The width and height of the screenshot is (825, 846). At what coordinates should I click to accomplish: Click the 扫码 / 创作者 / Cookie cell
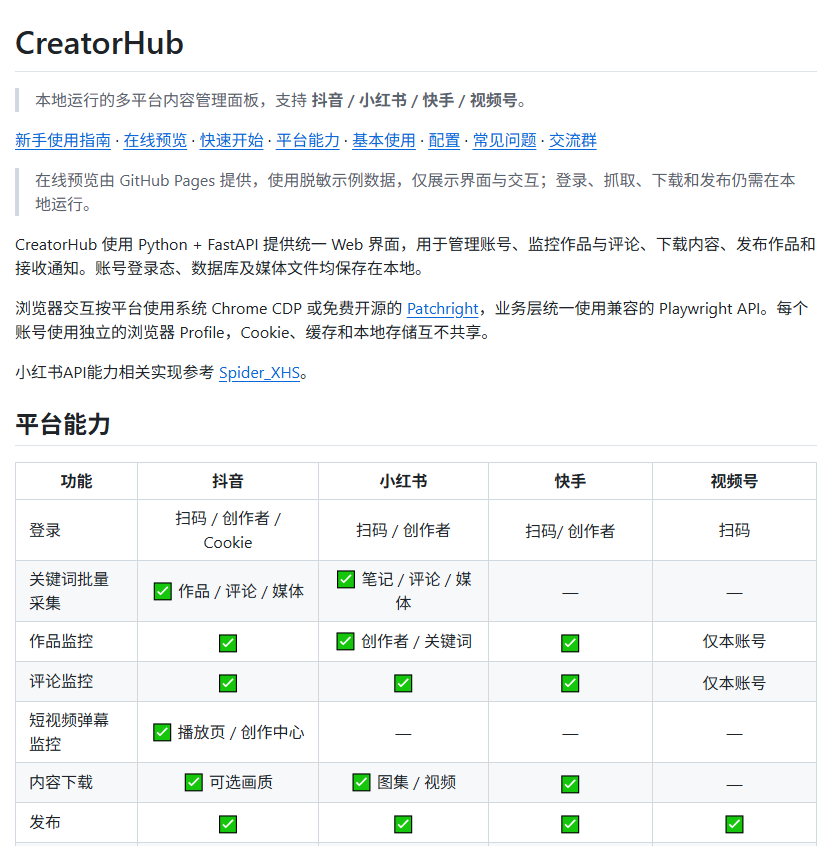click(228, 530)
